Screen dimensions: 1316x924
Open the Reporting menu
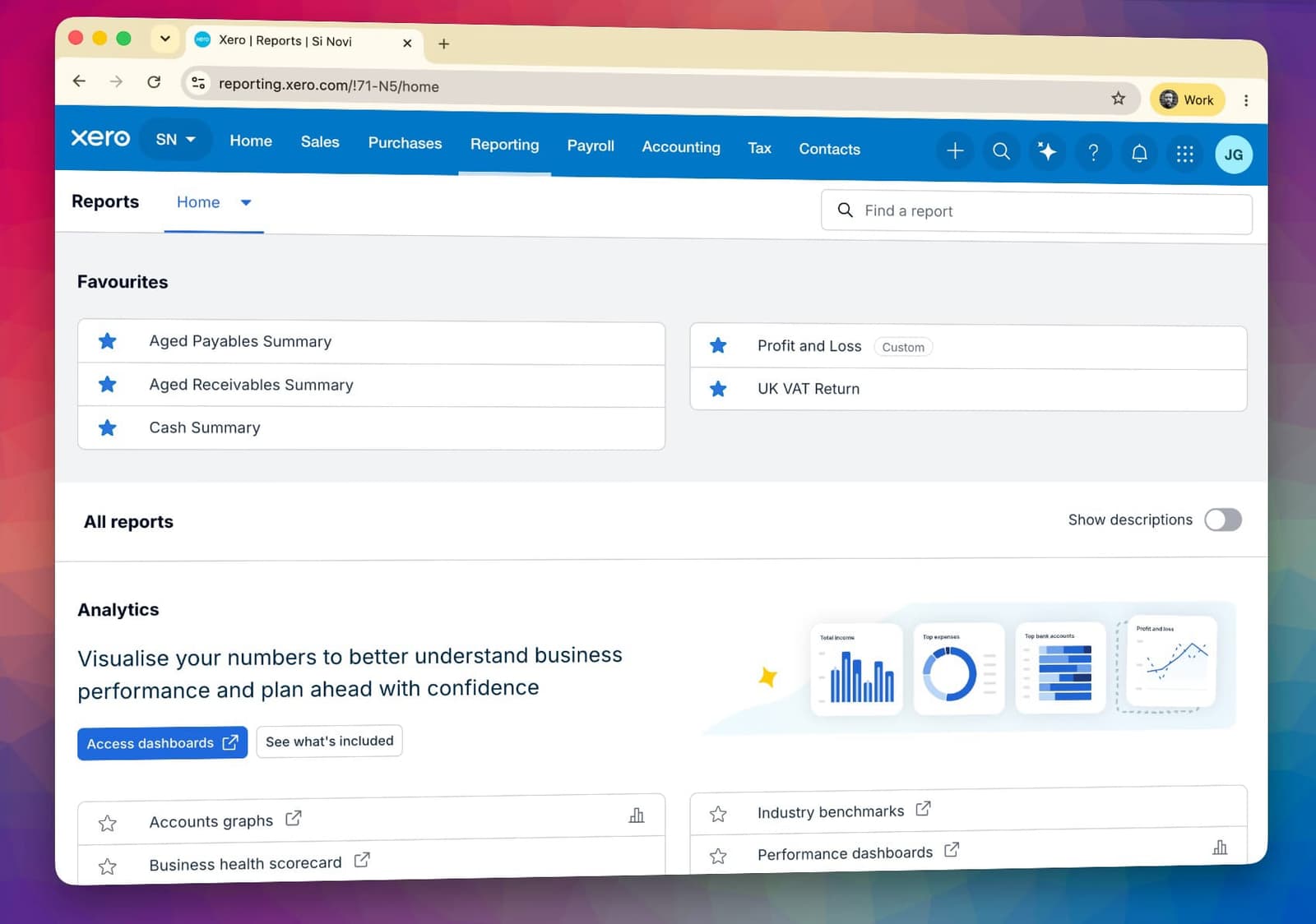tap(505, 145)
